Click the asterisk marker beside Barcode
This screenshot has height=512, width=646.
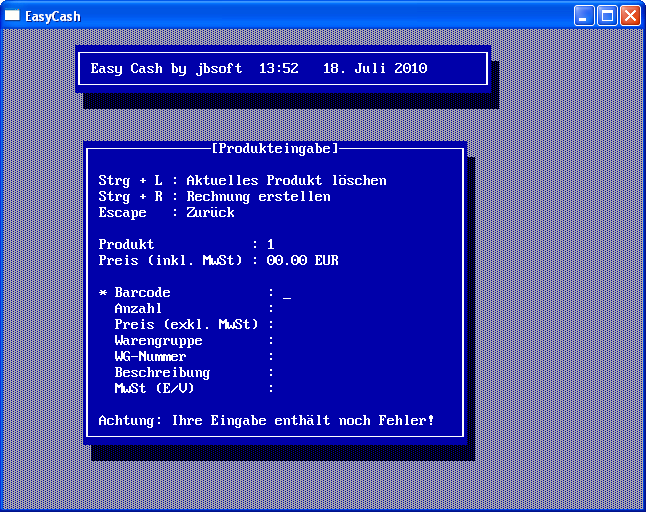point(103,293)
